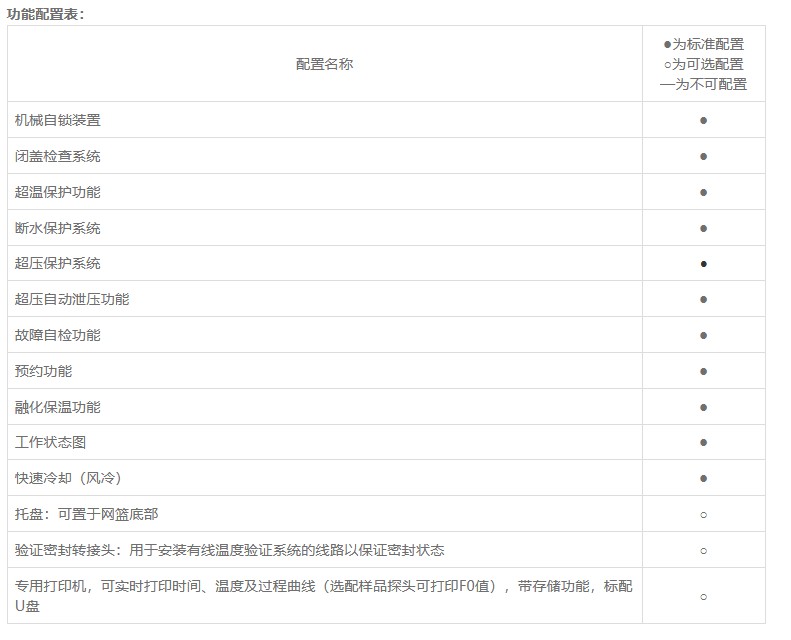791x640 pixels.
Task: Click the filled dot for 故障自检功能
Action: tap(703, 335)
